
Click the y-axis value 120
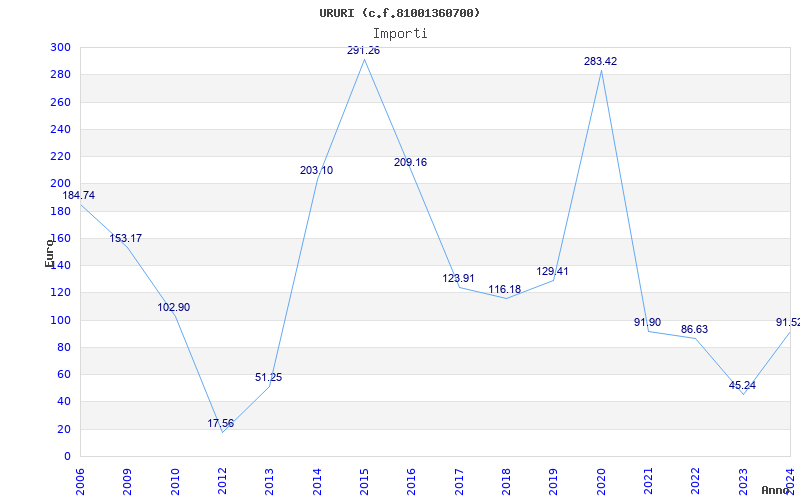pyautogui.click(x=60, y=293)
